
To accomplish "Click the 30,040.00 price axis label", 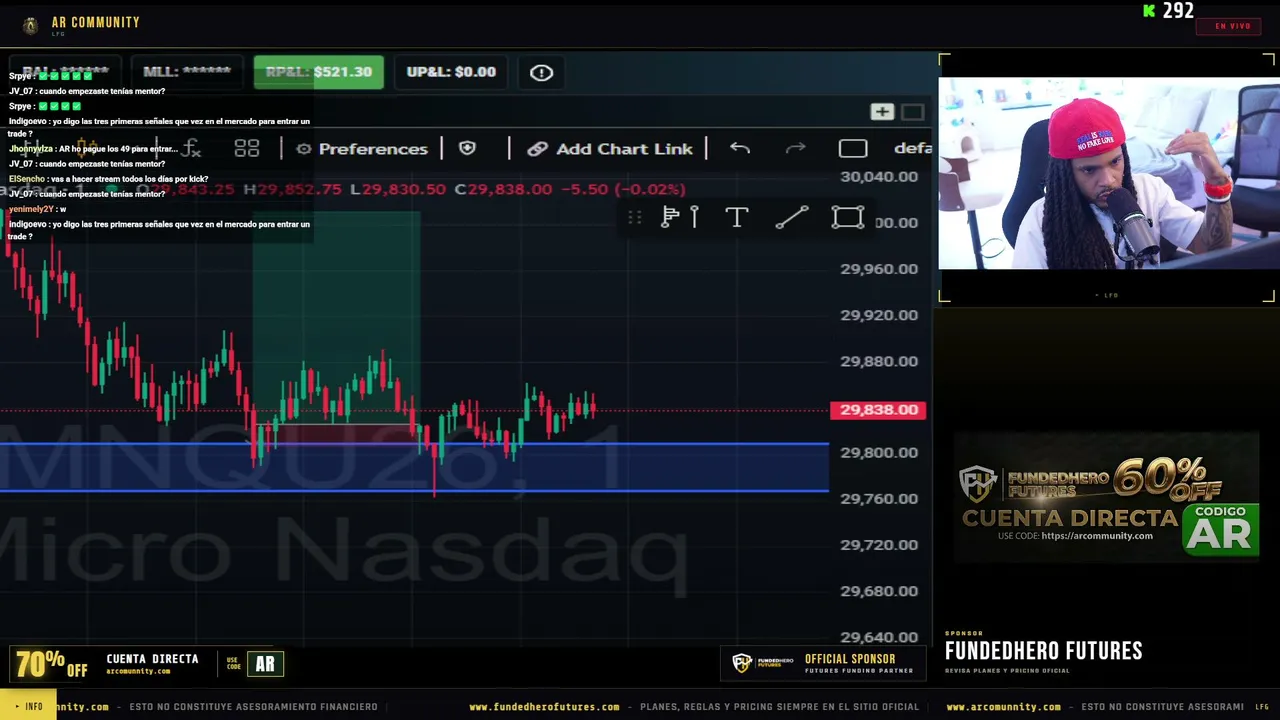I will point(879,177).
